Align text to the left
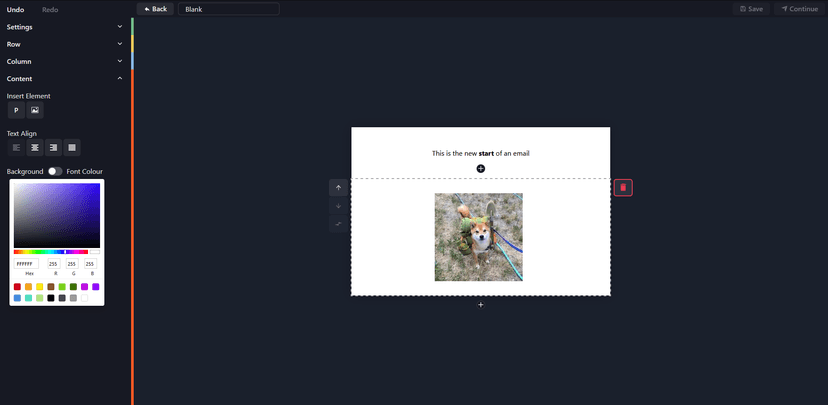828x405 pixels. pyautogui.click(x=16, y=147)
